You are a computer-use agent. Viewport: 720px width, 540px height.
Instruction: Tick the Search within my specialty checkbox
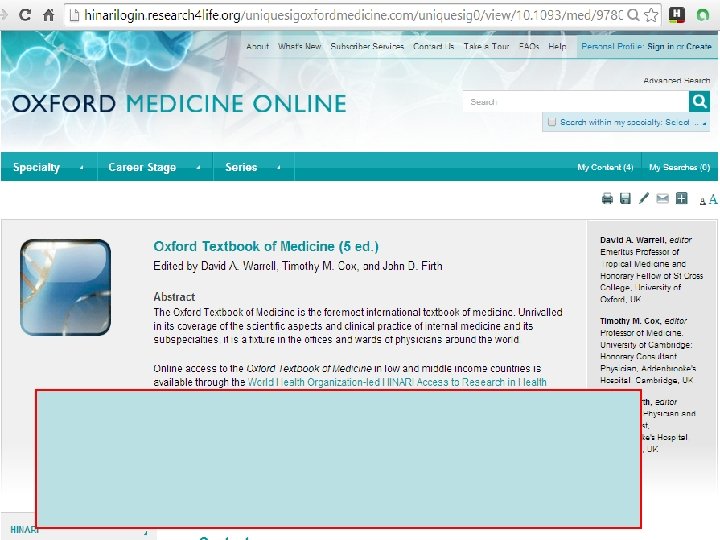pyautogui.click(x=552, y=122)
